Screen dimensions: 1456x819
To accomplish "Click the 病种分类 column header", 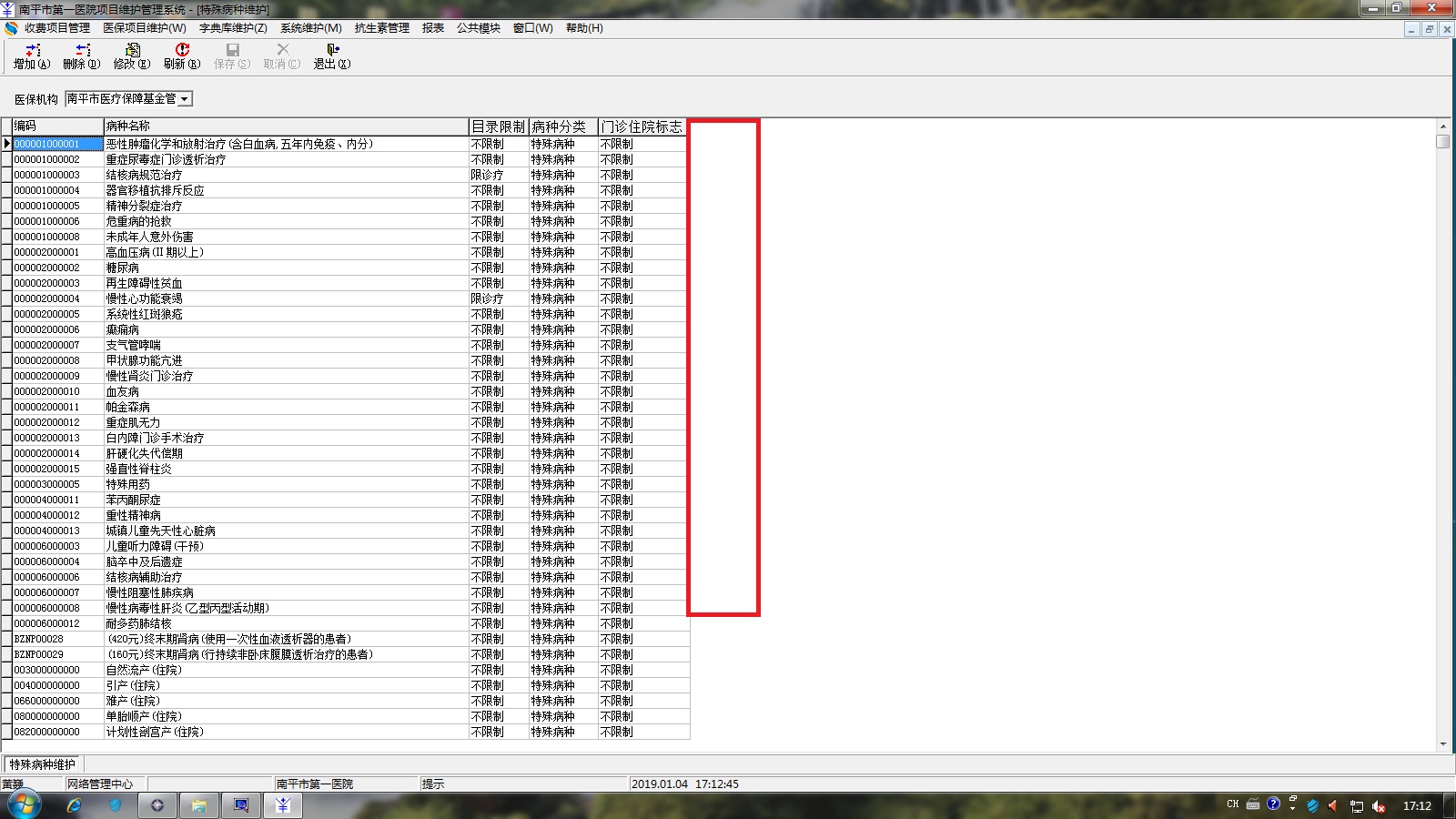I will pos(563,126).
